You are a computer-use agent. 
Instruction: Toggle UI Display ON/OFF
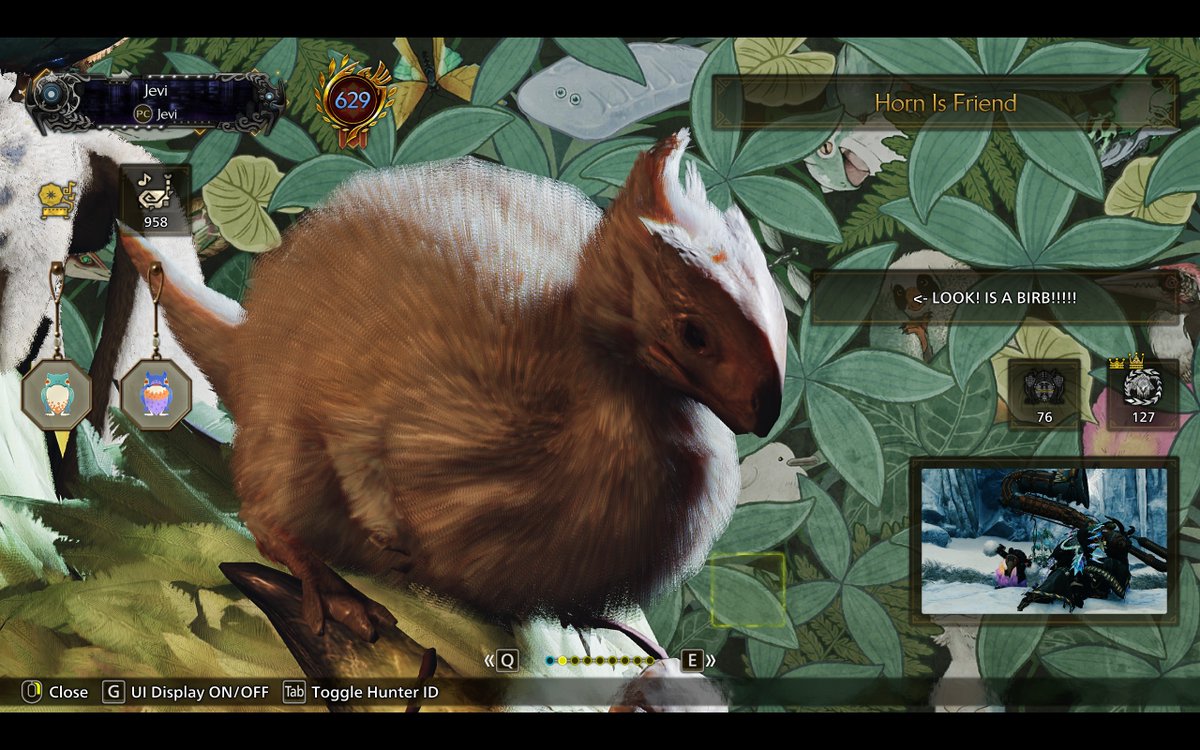pyautogui.click(x=200, y=692)
